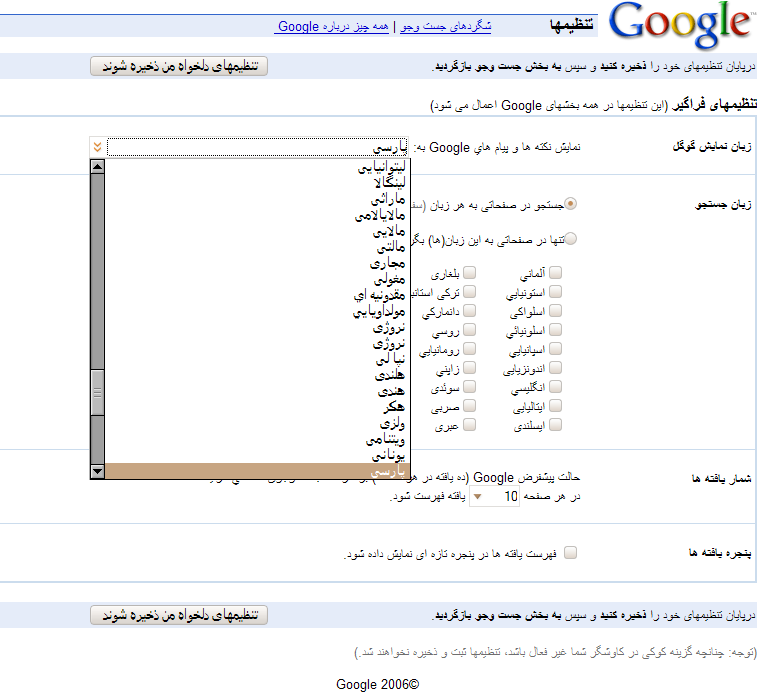This screenshot has height=694, width=757.
Task: Open the 'همه چیز درباره Google' link
Action: [332, 26]
